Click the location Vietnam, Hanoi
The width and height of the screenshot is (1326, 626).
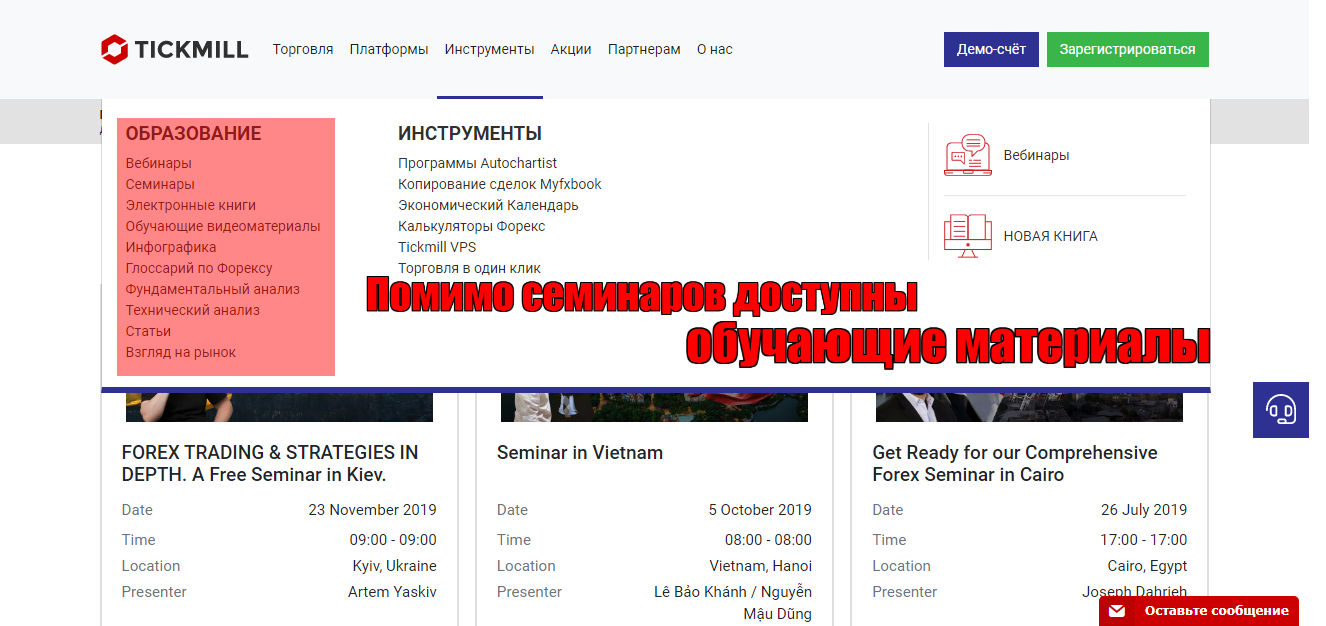point(761,565)
